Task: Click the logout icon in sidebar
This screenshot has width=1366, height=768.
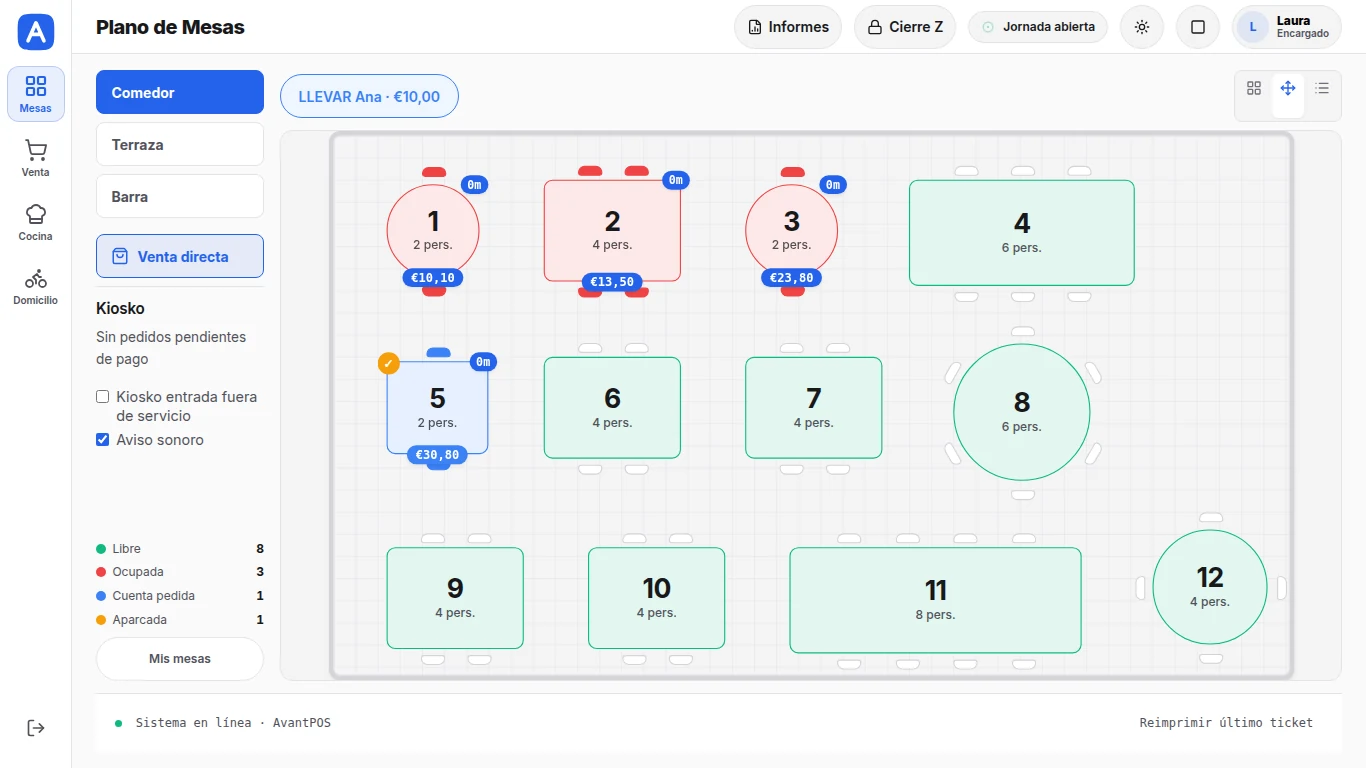Action: pyautogui.click(x=36, y=727)
